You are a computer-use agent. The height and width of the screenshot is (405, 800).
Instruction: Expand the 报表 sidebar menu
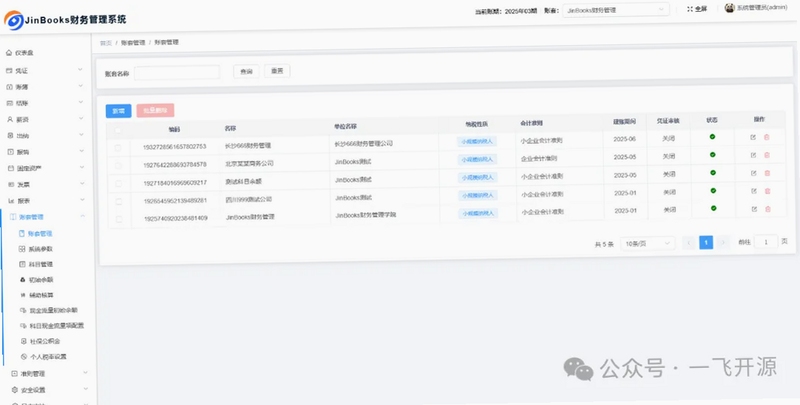click(x=45, y=200)
